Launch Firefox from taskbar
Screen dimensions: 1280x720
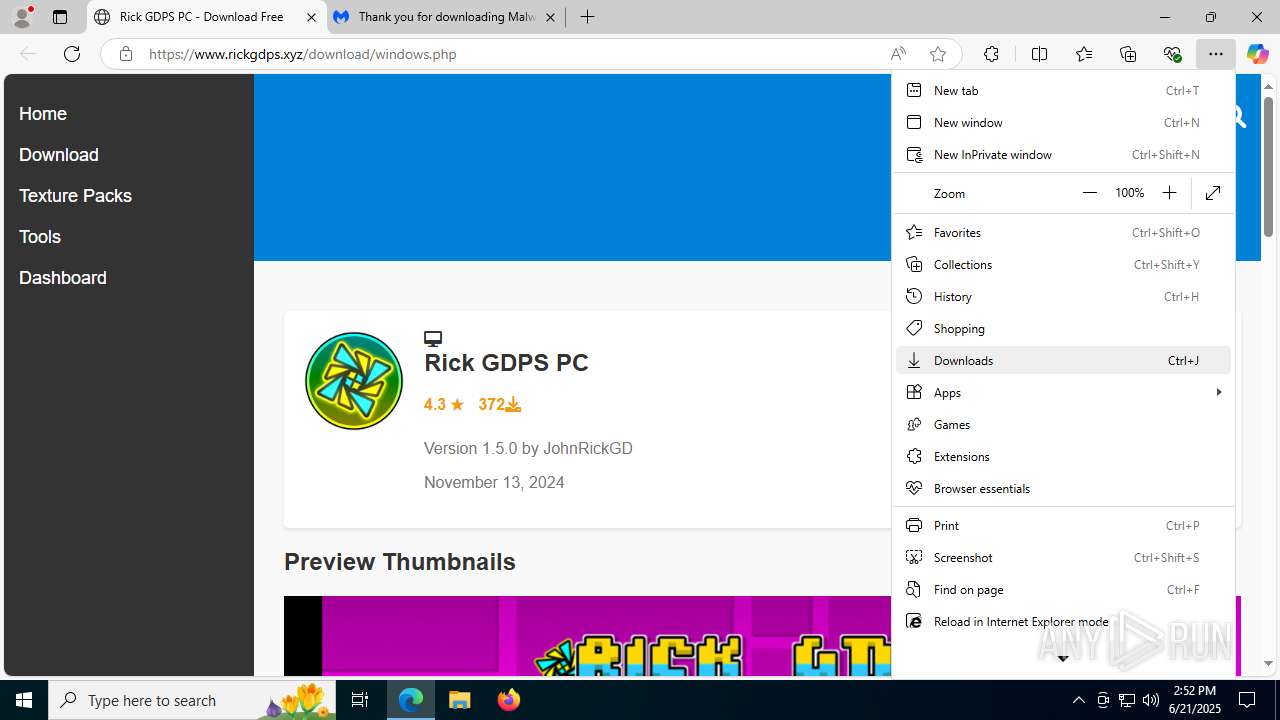point(509,700)
